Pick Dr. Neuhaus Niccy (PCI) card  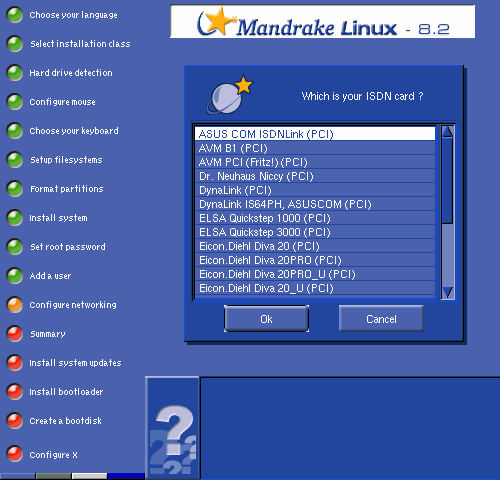click(x=315, y=176)
